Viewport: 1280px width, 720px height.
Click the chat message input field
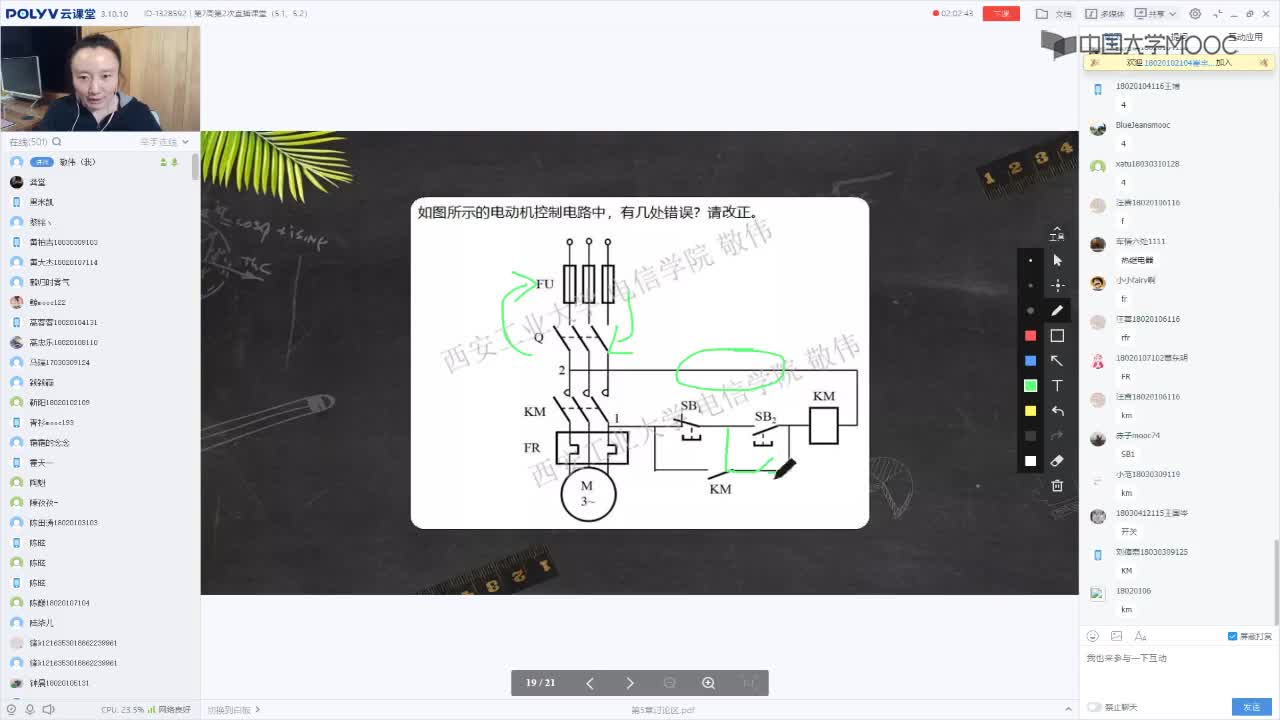(x=1178, y=672)
